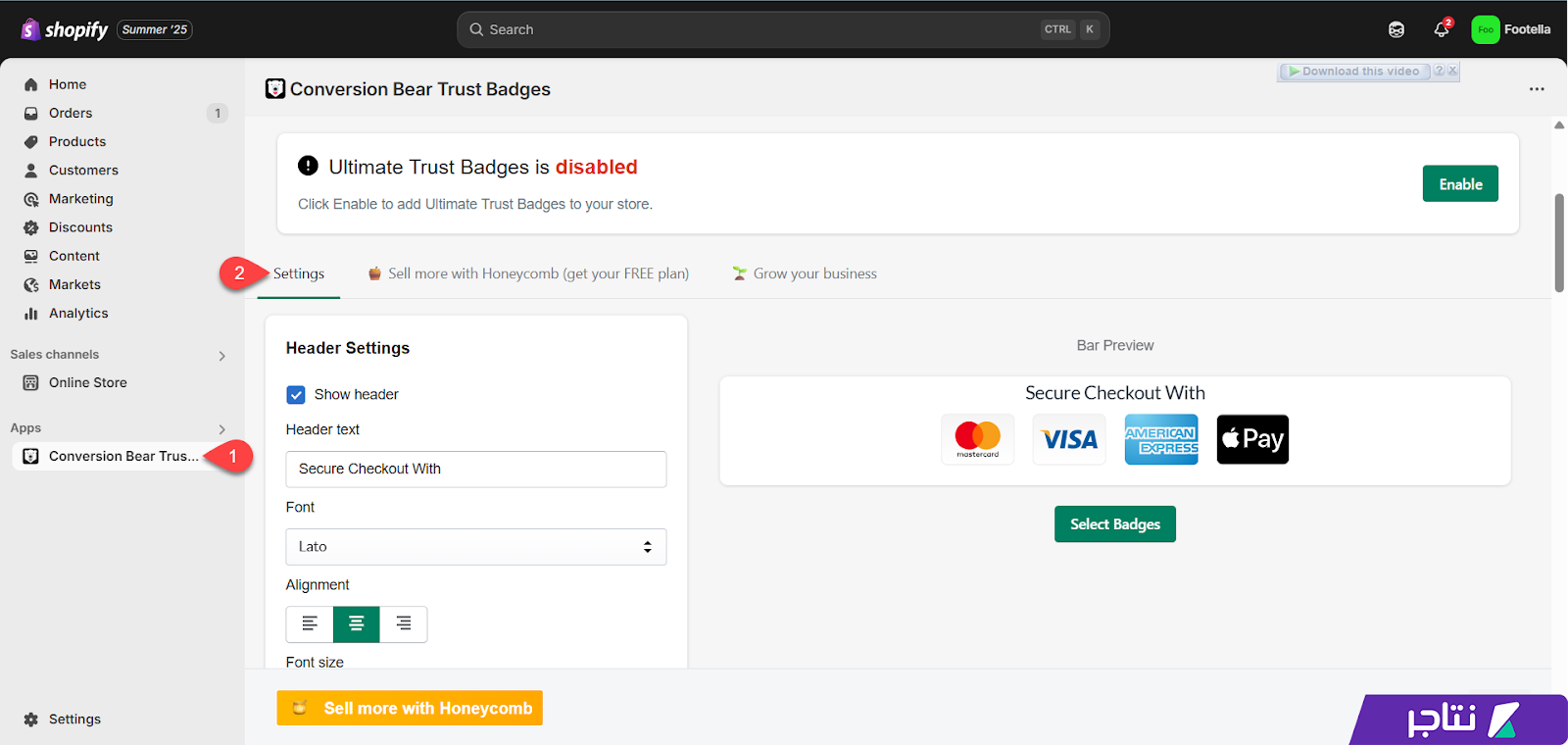Click the Content image icon
This screenshot has width=1568, height=745.
coord(30,256)
